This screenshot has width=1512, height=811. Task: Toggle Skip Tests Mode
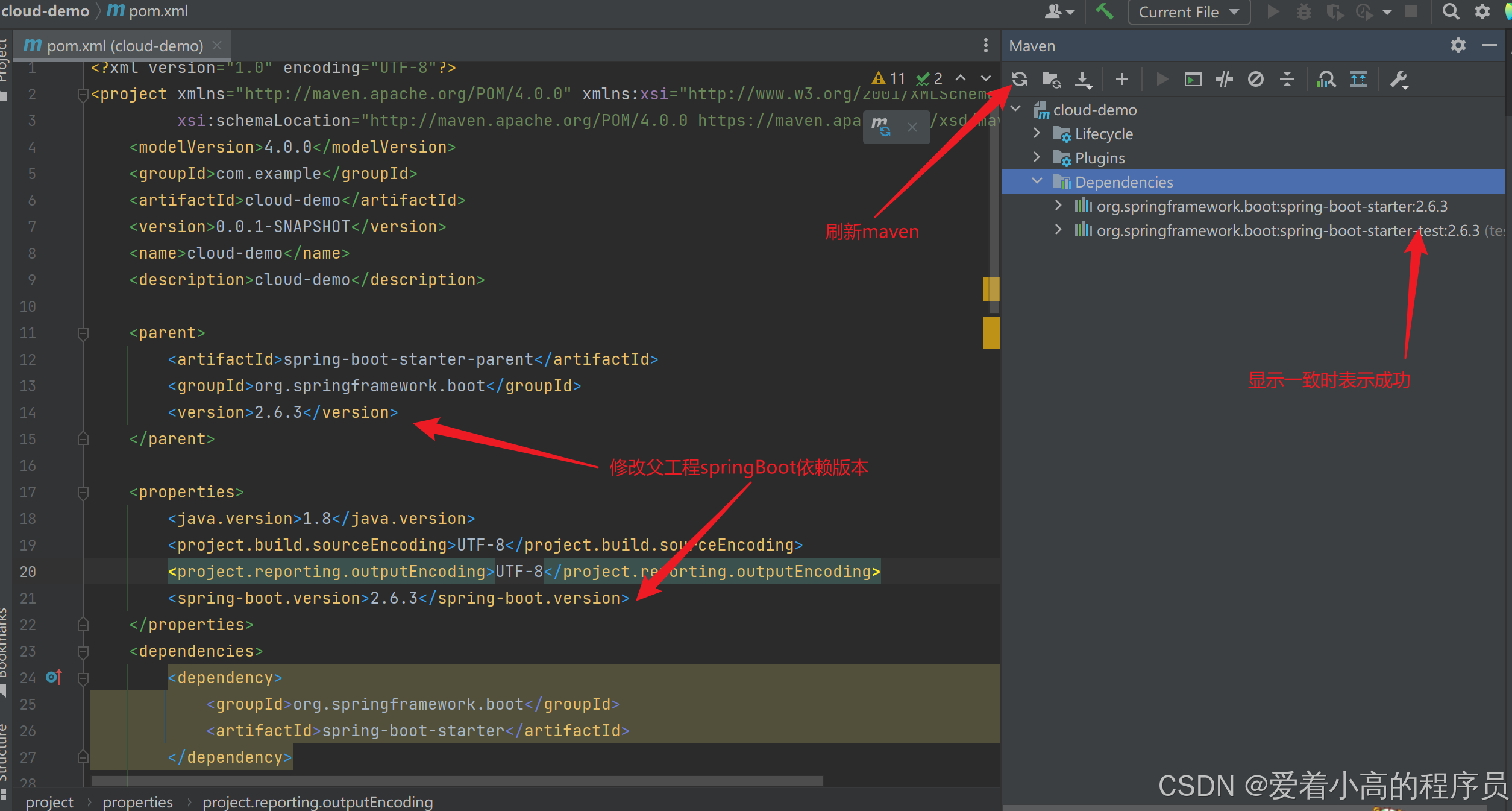click(1255, 79)
